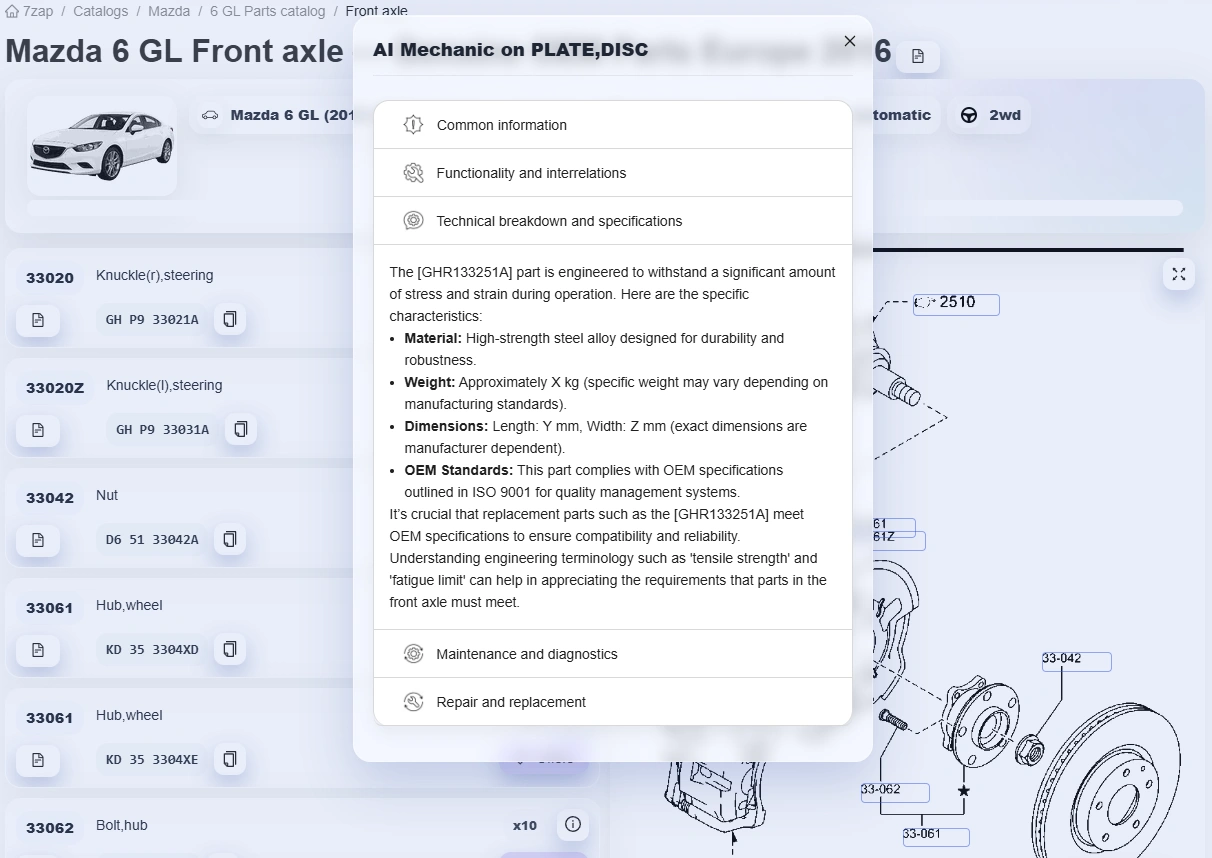The height and width of the screenshot is (858, 1212).
Task: Open the Mazda breadcrumb link
Action: [x=169, y=11]
